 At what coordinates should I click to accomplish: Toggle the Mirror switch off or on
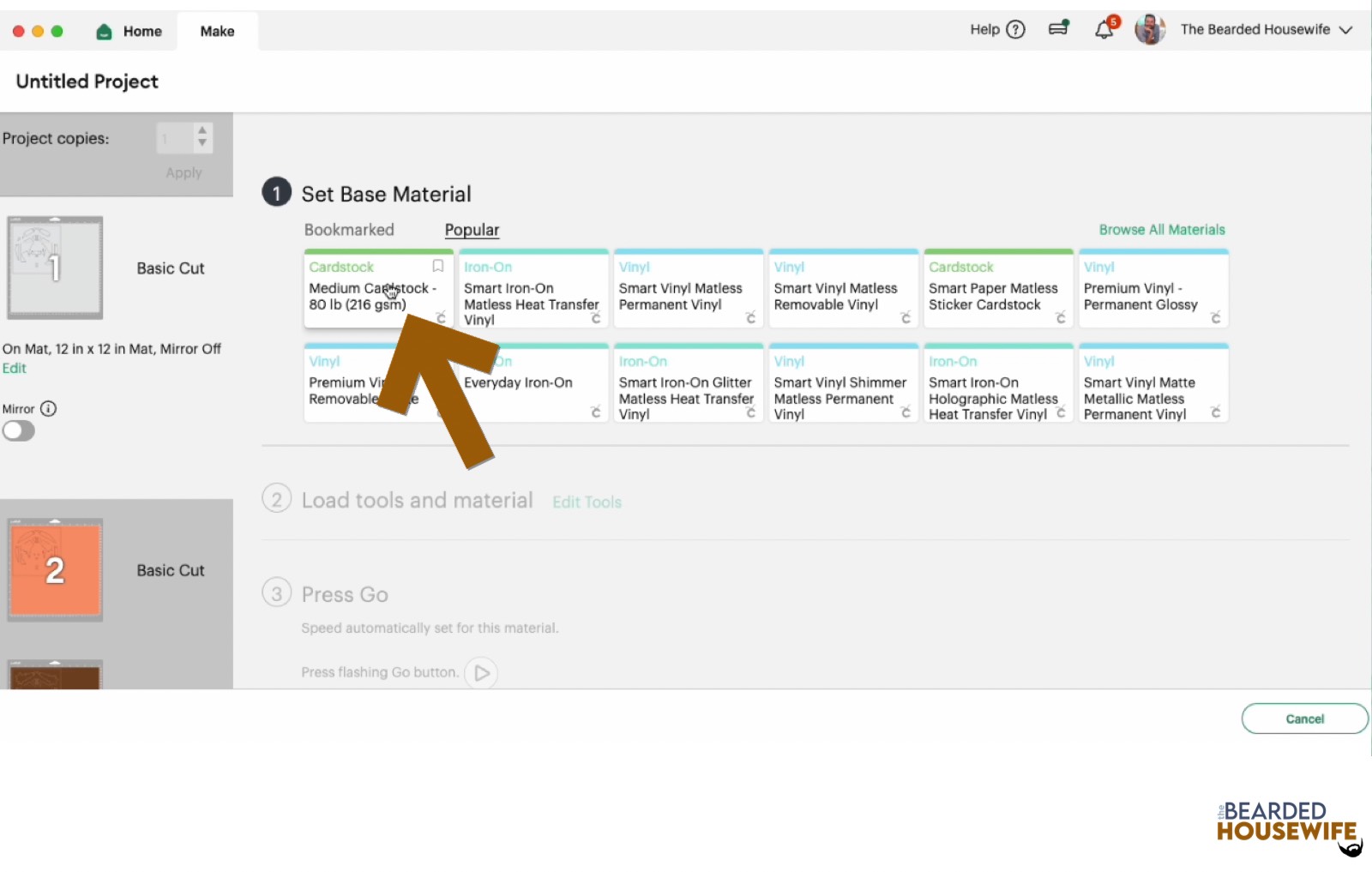(x=19, y=430)
